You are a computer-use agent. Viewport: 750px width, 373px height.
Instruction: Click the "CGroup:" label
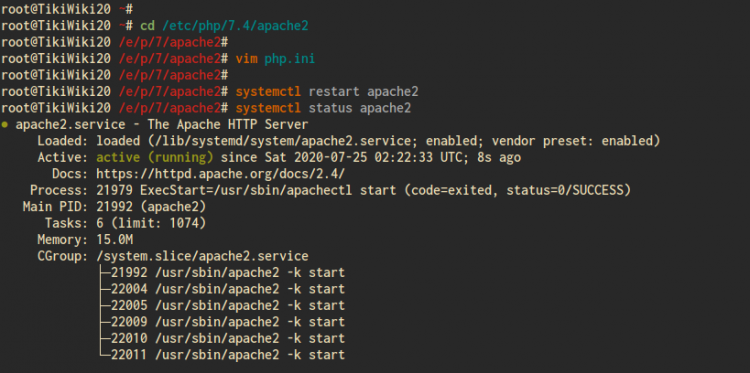pos(63,256)
